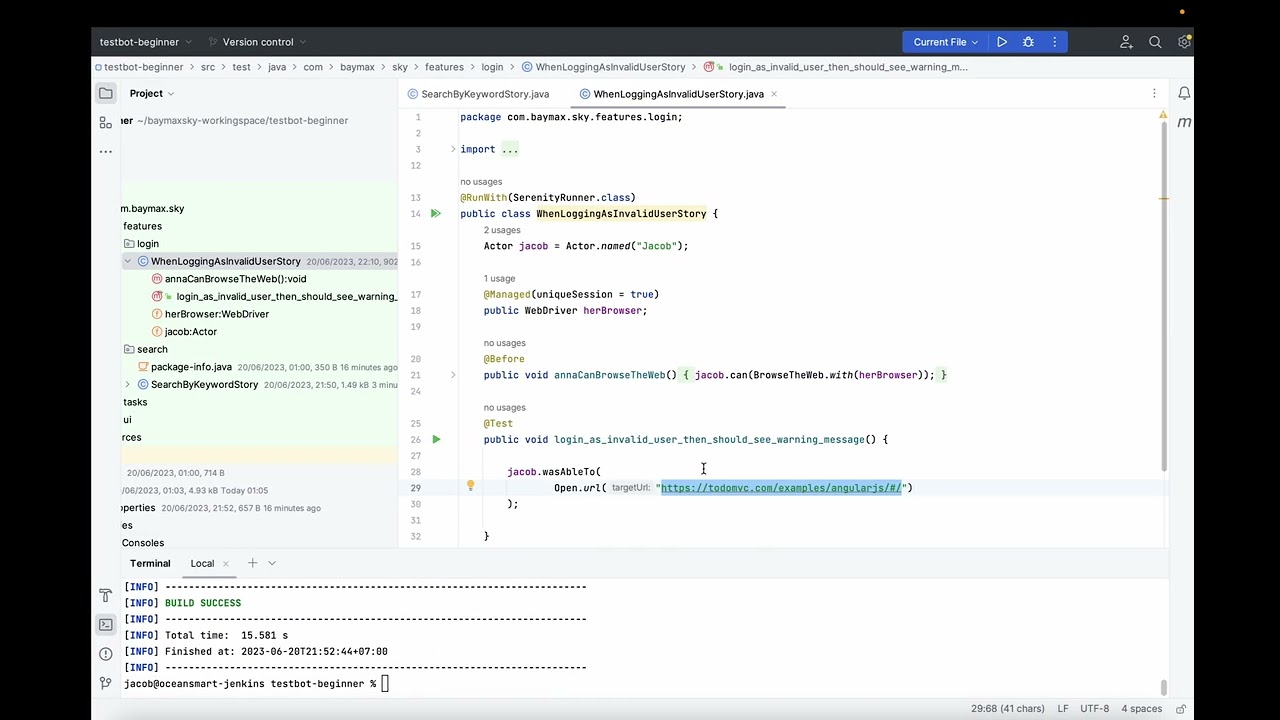Open terminal new-session options dropdown arrow
This screenshot has width=1280, height=720.
[272, 563]
